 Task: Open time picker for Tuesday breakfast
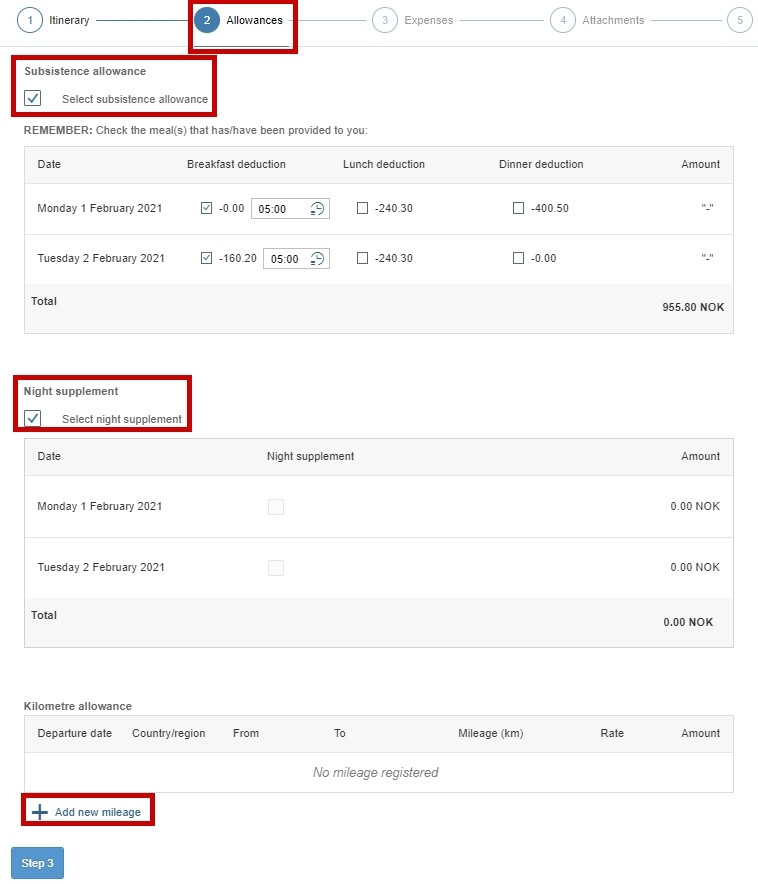[317, 259]
